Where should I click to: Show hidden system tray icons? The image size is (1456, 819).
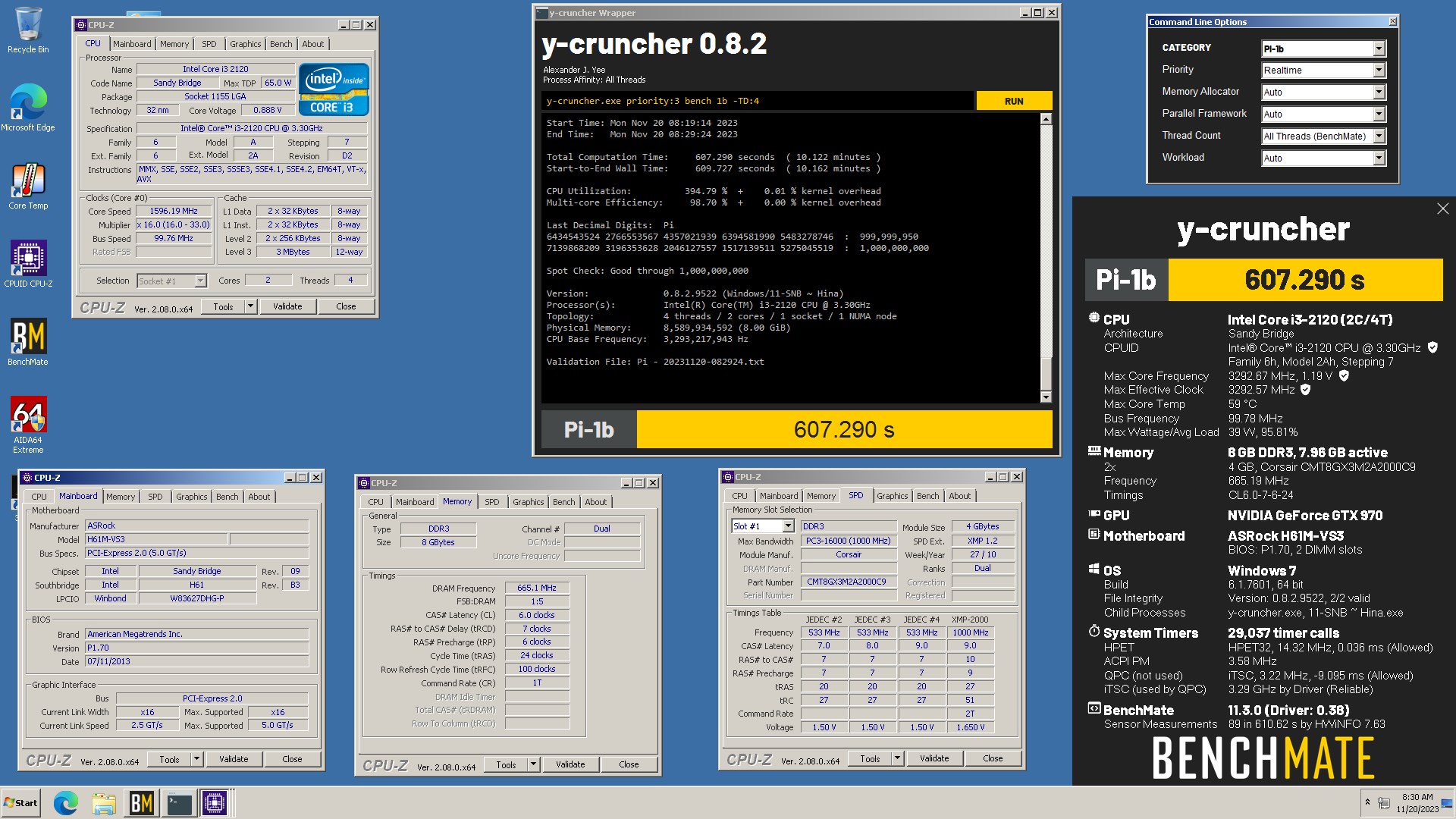1367,802
